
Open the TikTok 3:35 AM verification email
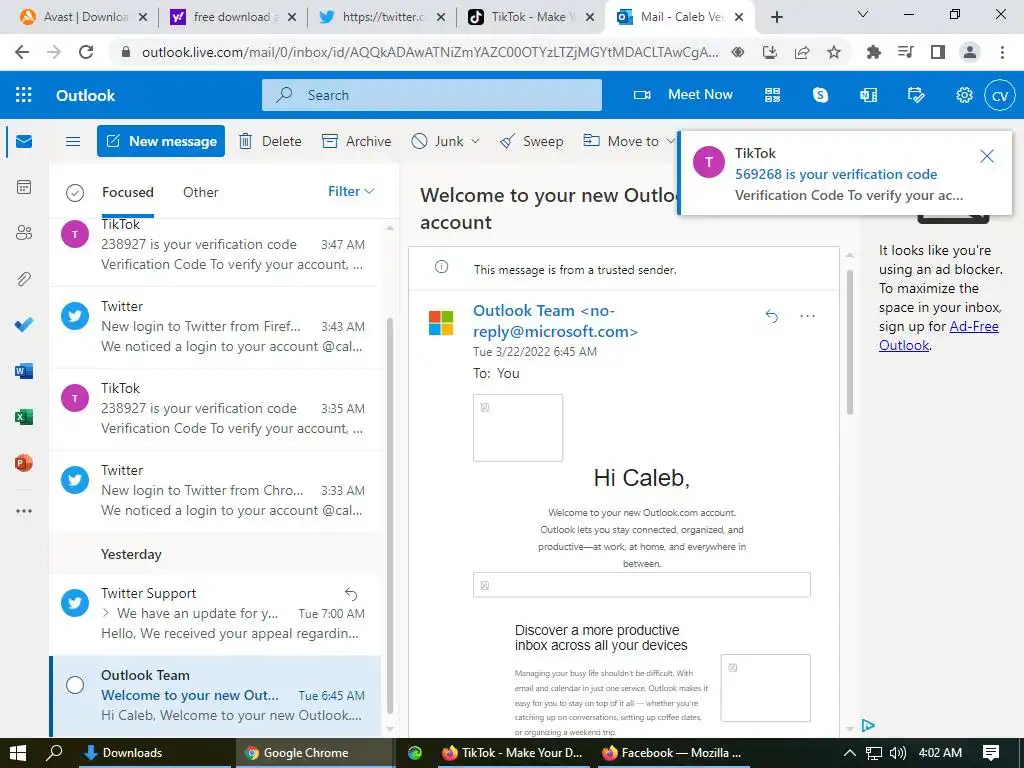tap(216, 409)
